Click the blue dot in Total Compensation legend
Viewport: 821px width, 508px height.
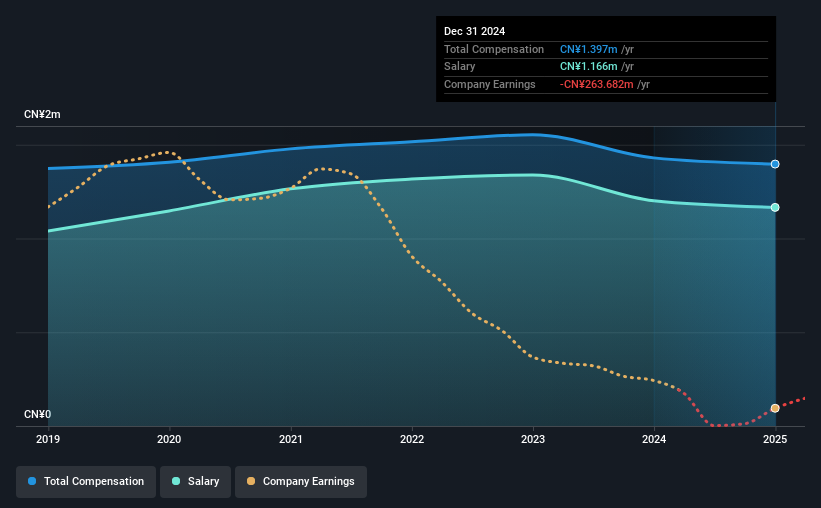32,481
